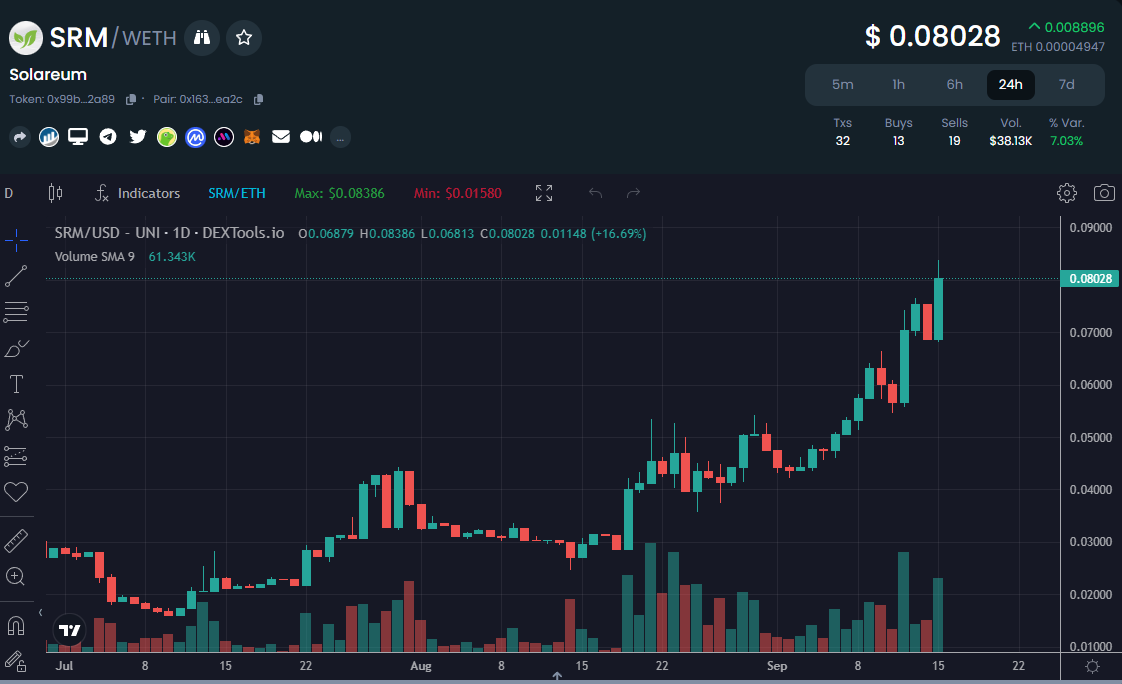Open the D interval selector
This screenshot has width=1122, height=684.
pyautogui.click(x=9, y=192)
